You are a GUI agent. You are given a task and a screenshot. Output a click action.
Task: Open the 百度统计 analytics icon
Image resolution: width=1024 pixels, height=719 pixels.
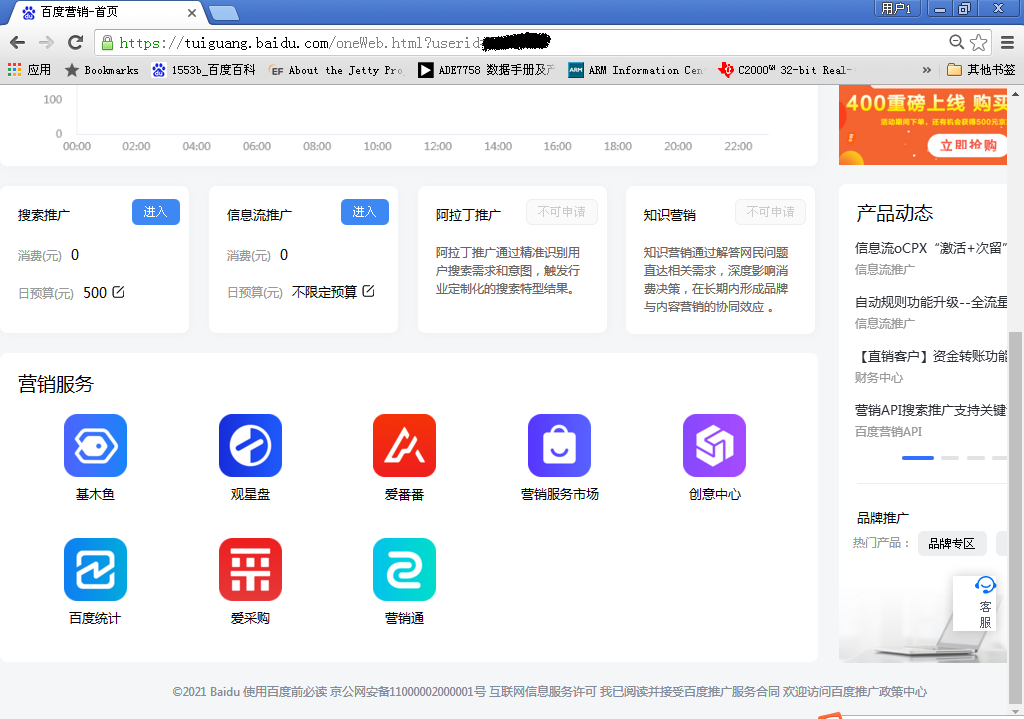pos(95,569)
